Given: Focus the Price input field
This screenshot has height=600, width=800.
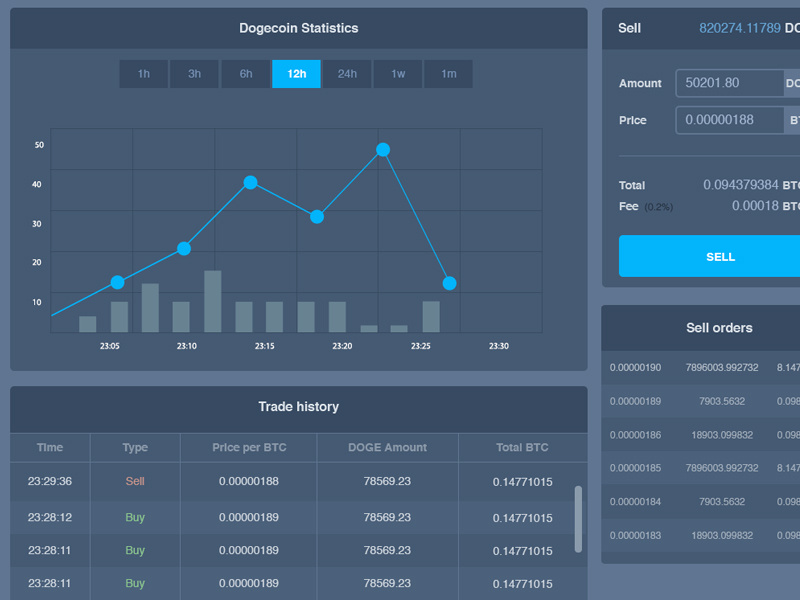Looking at the screenshot, I should click(x=730, y=120).
